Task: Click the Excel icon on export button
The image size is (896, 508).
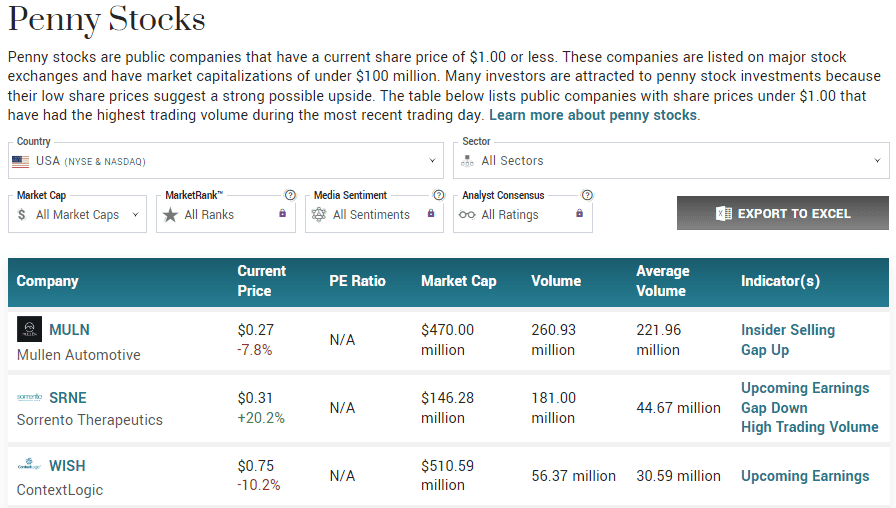Action: 723,214
